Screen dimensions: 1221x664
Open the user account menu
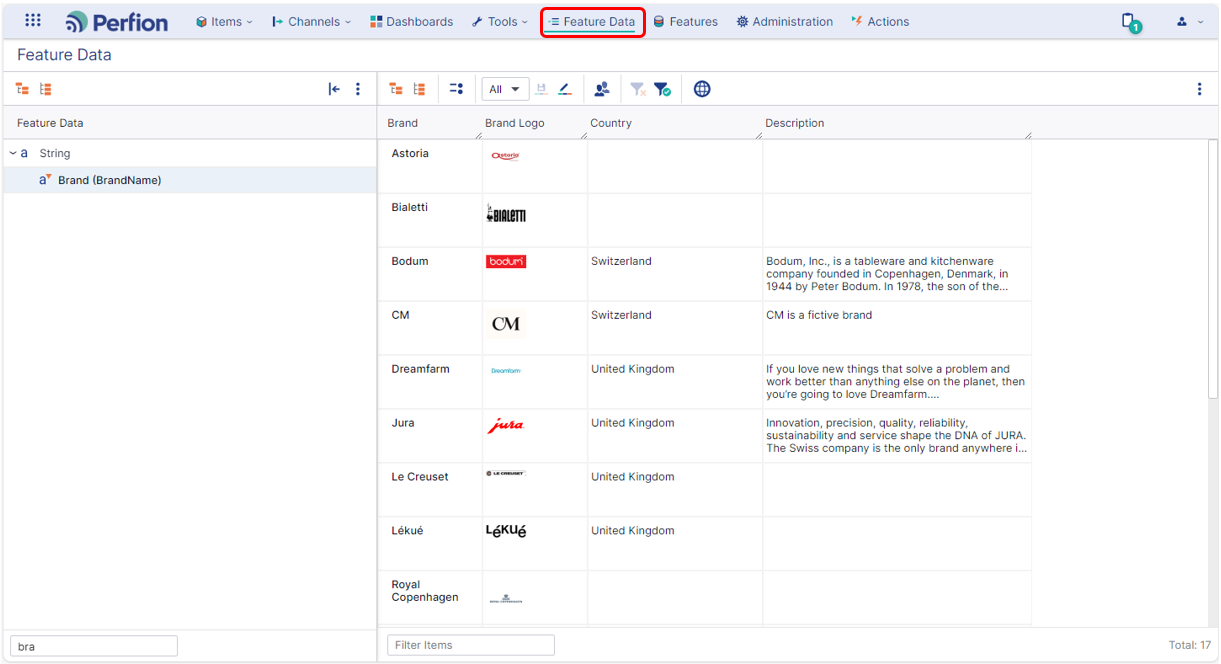coord(1189,22)
